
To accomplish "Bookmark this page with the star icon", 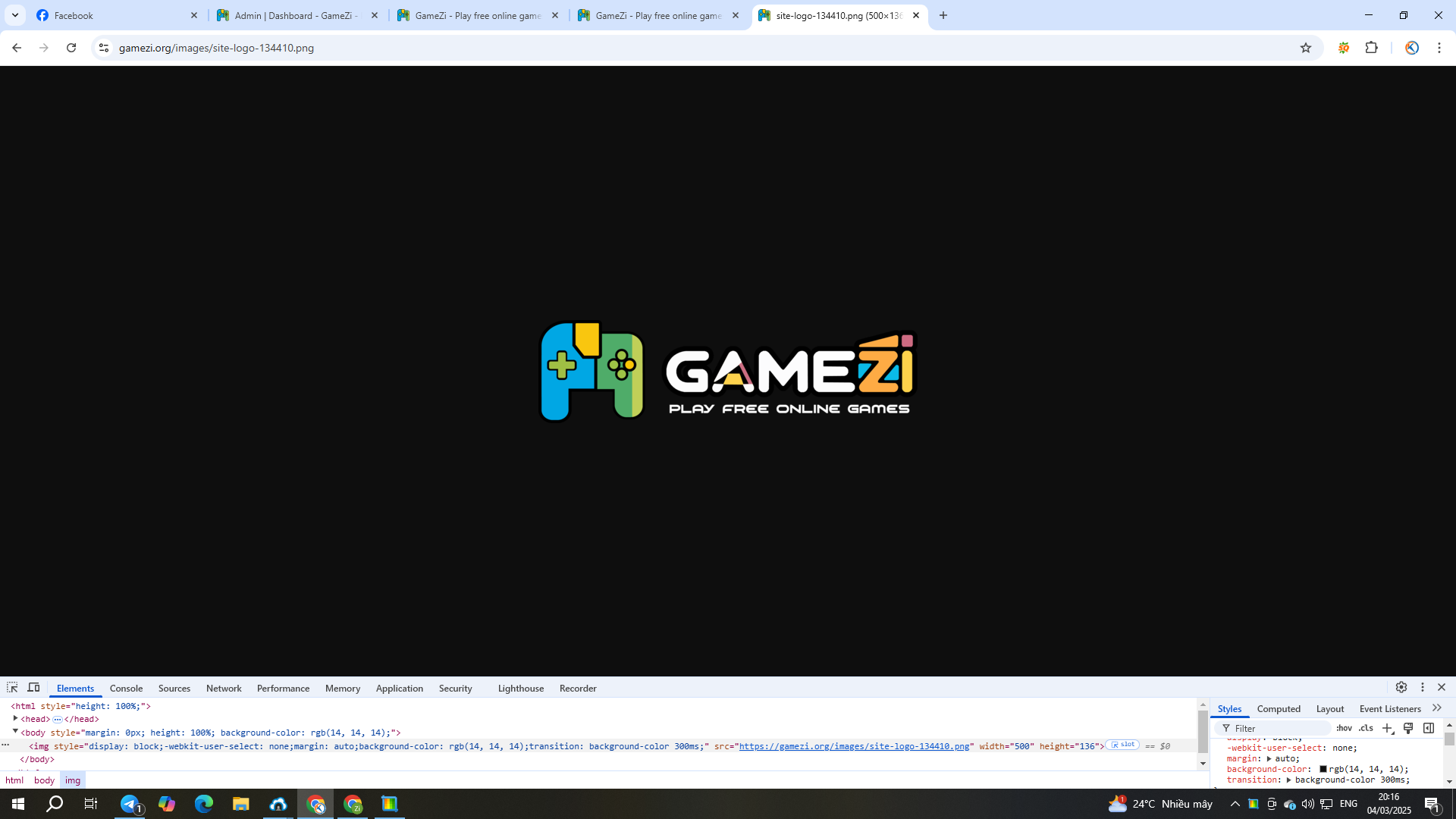I will pyautogui.click(x=1306, y=48).
